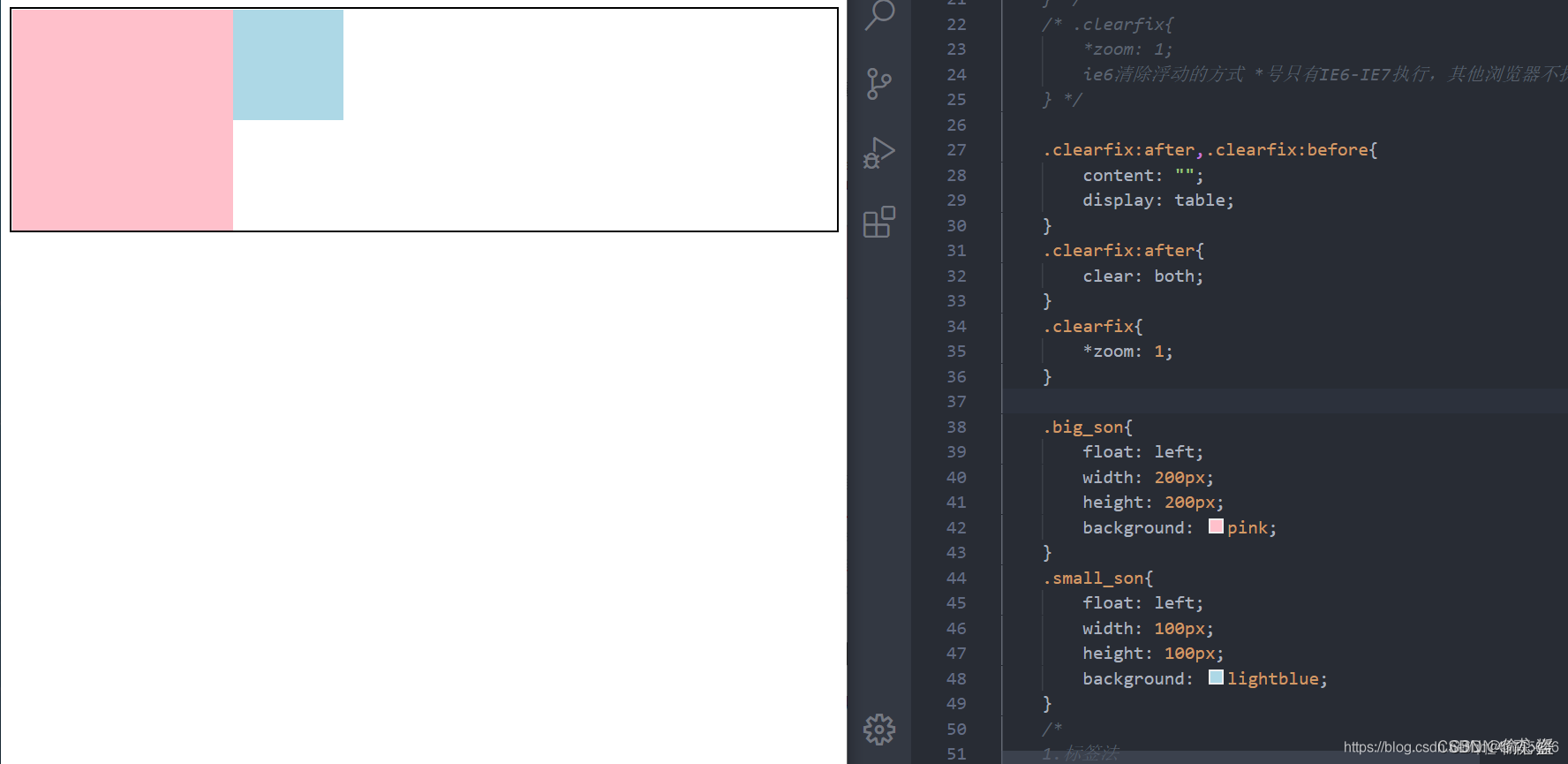Click the pink box in the browser preview
The image size is (1568, 764).
pyautogui.click(x=122, y=120)
